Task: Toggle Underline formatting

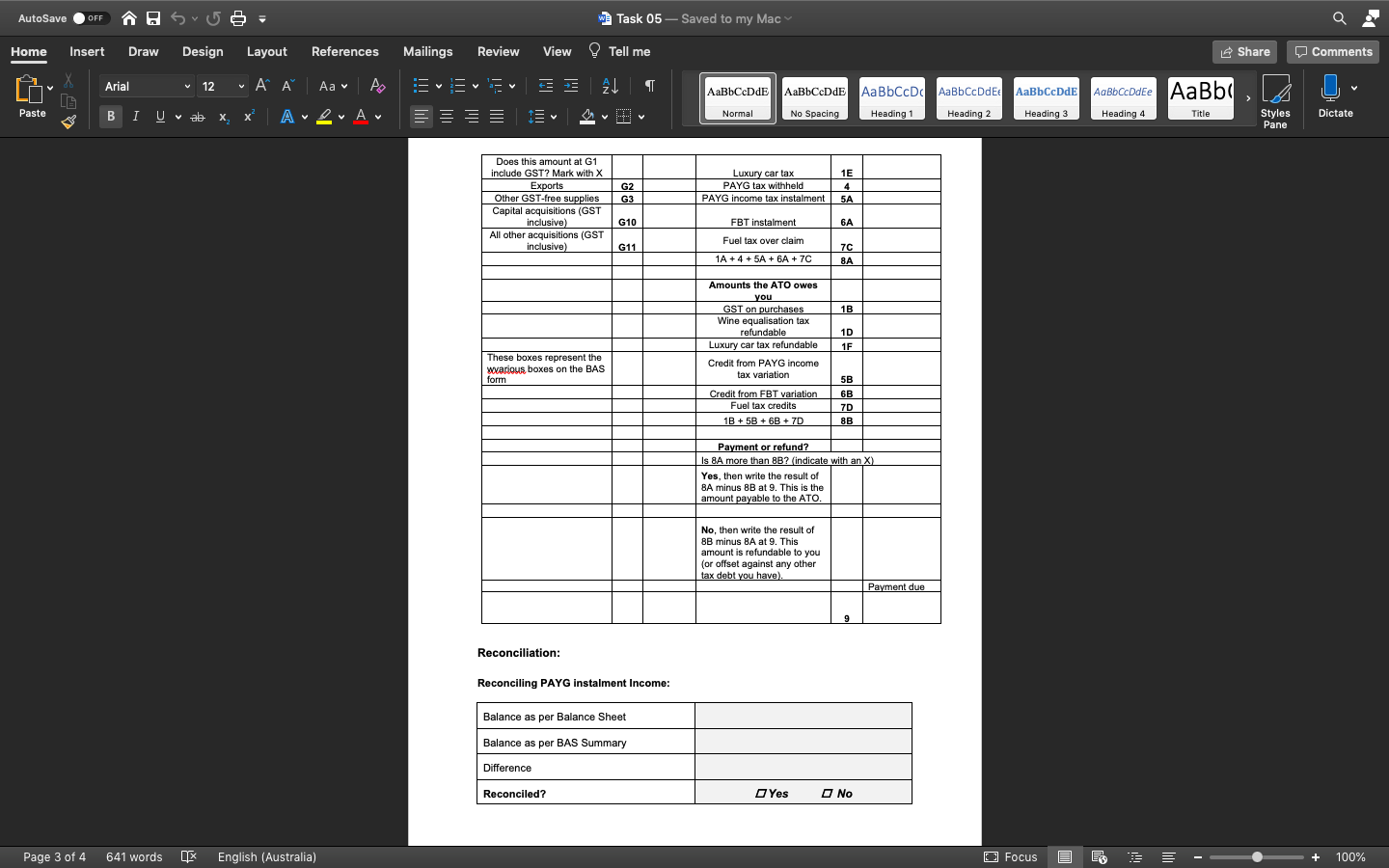Action: coord(160,117)
